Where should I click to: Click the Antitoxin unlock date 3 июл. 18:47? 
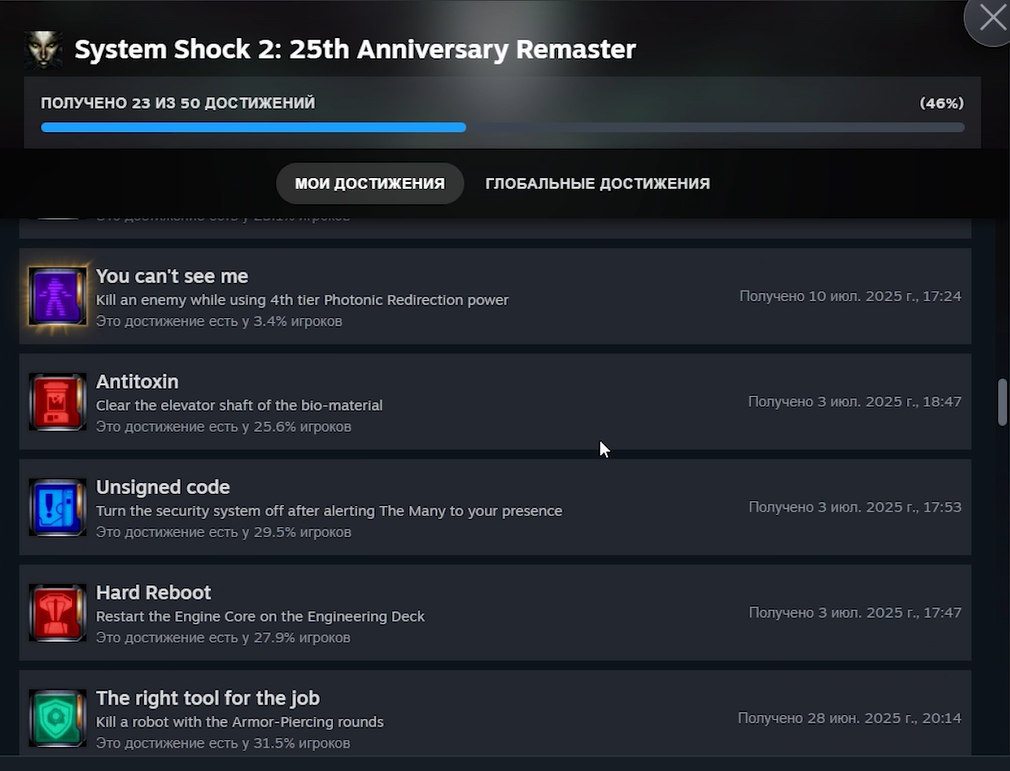(855, 402)
